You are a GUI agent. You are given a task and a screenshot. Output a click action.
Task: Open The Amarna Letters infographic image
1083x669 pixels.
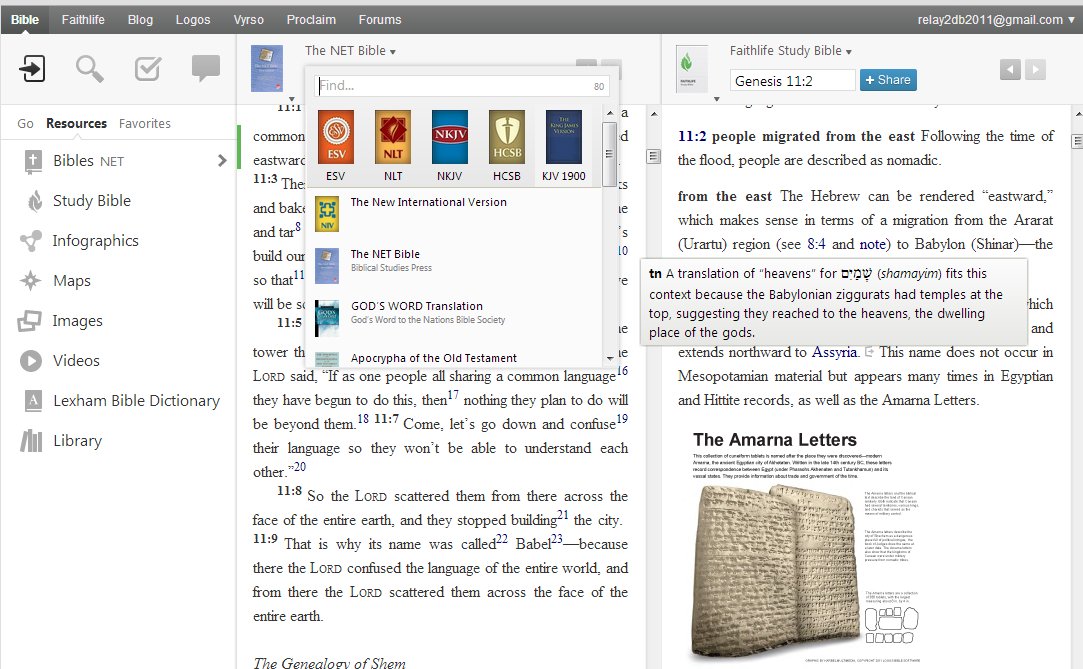click(805, 547)
